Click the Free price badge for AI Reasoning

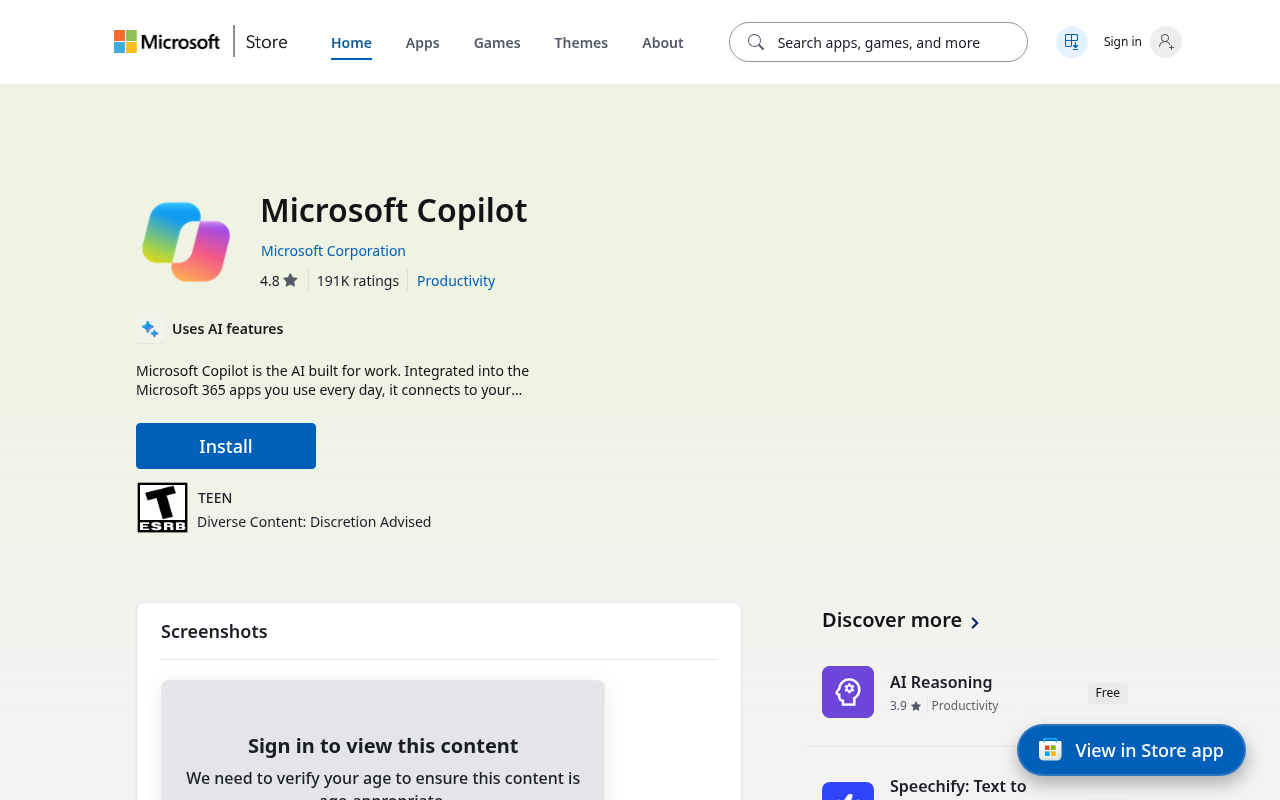(1108, 693)
